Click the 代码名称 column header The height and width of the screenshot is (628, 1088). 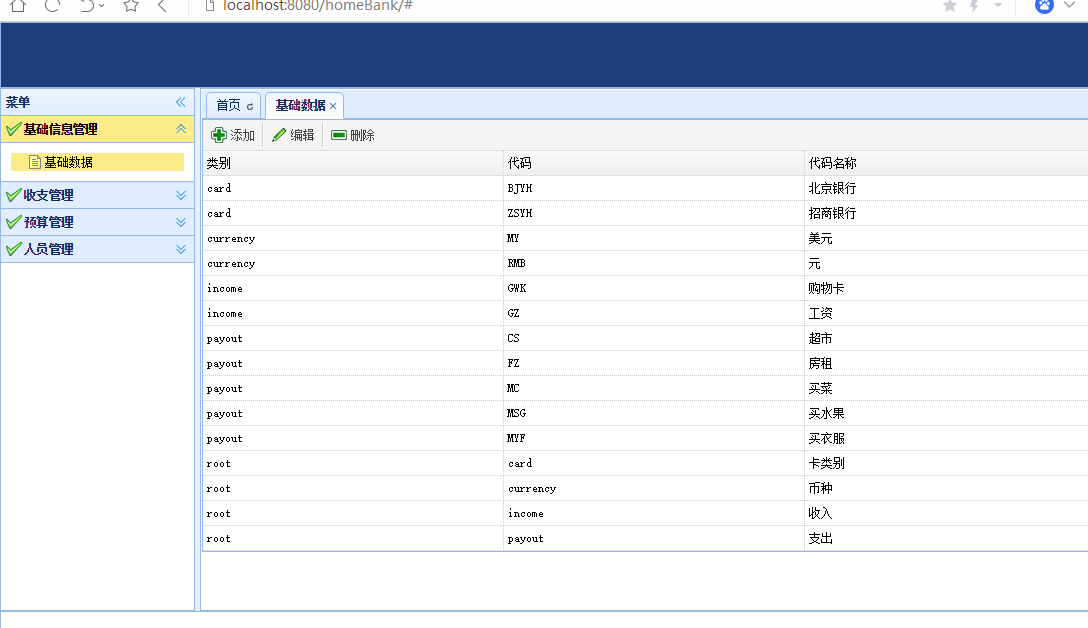832,163
